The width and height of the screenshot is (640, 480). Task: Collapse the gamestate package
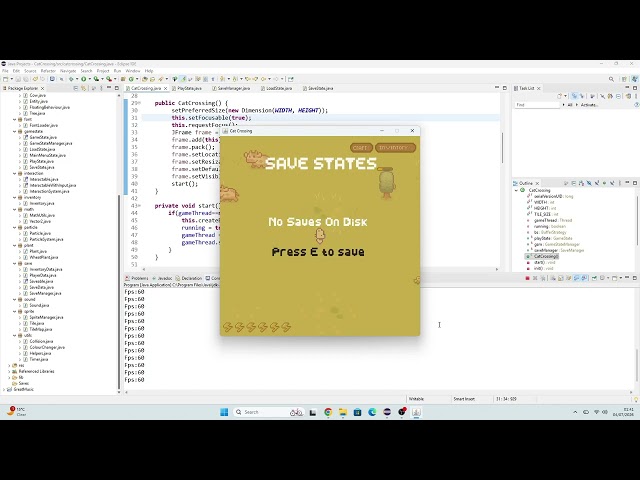[x=15, y=131]
